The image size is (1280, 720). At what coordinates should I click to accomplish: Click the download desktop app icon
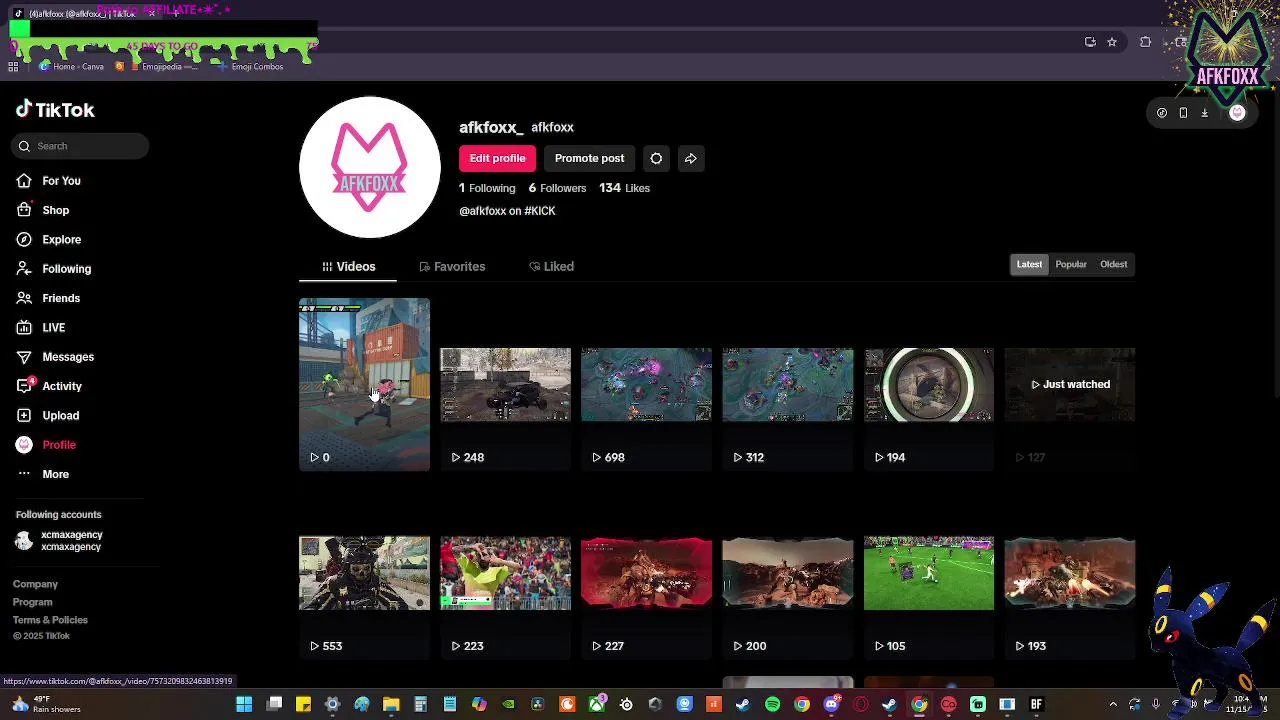click(1204, 113)
